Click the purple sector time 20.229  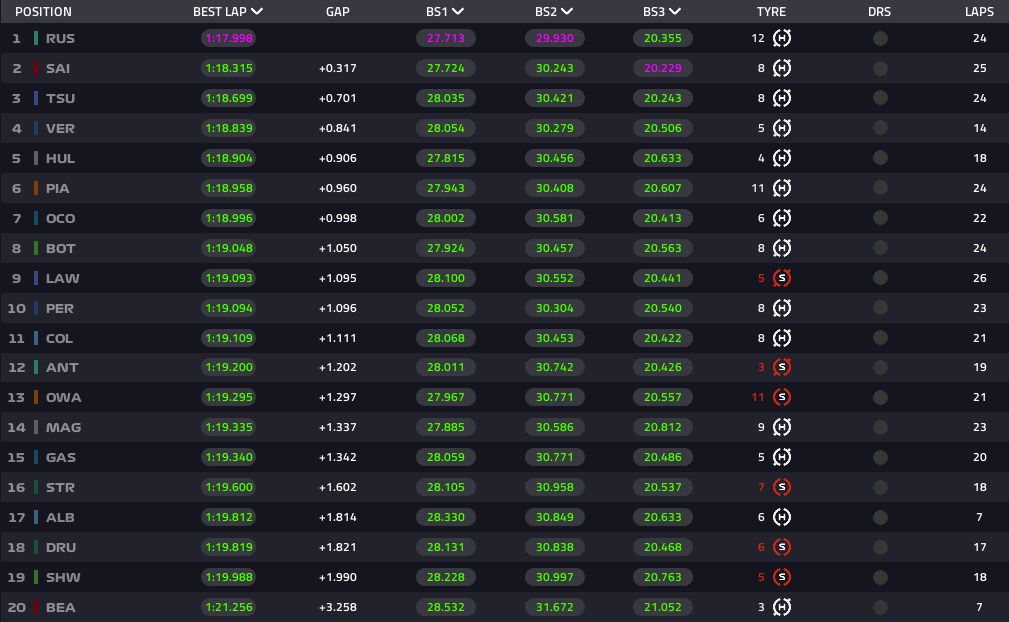pyautogui.click(x=662, y=68)
